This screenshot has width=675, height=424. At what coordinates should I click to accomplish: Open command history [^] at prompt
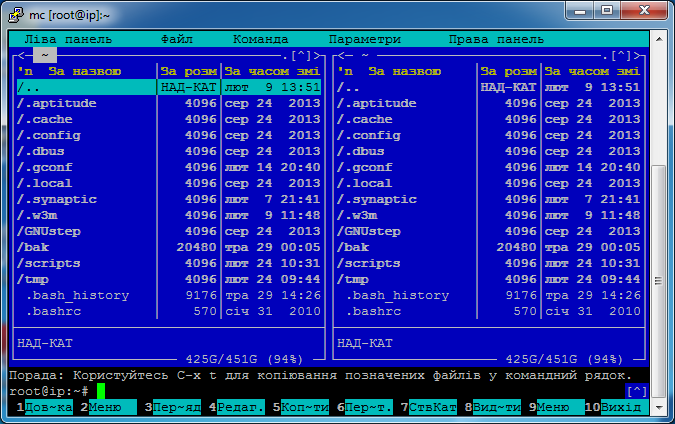click(x=637, y=391)
